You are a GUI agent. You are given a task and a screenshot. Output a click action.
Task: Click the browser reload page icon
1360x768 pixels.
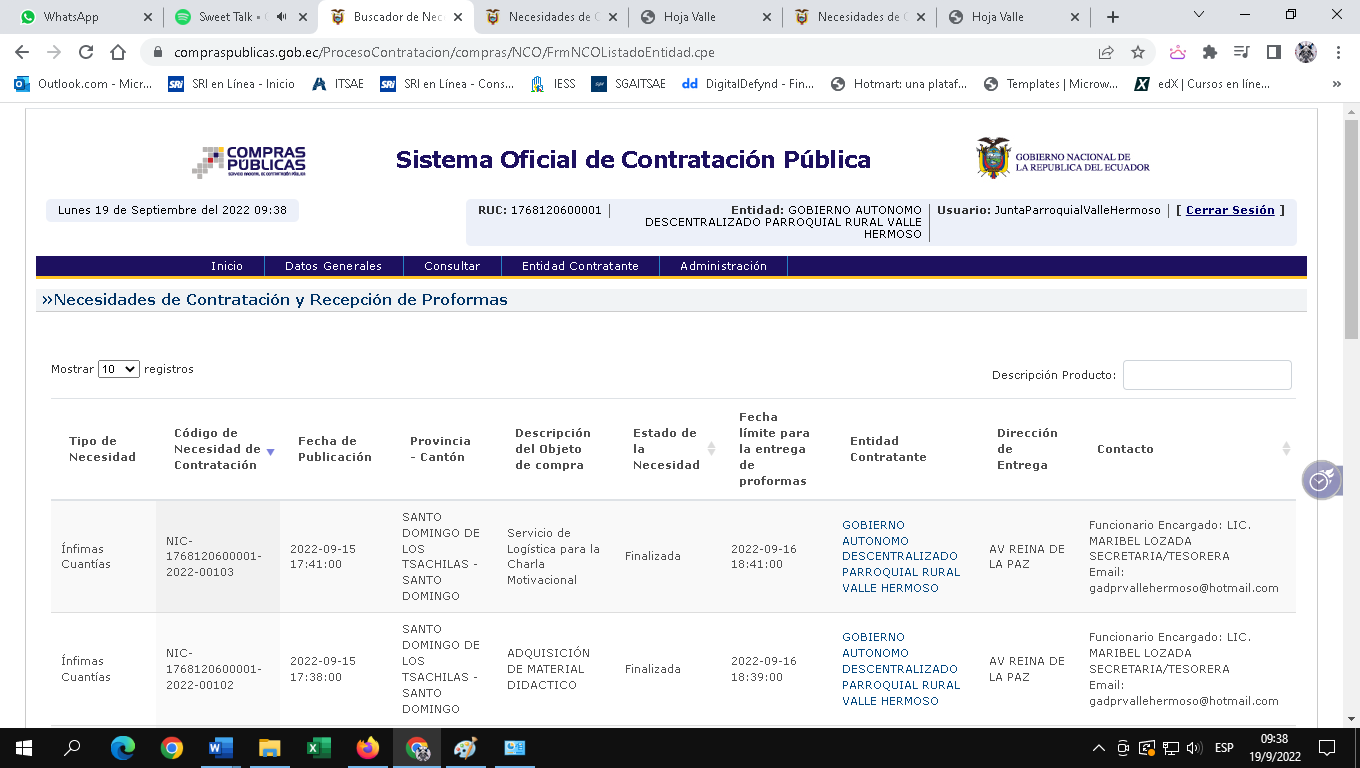tap(86, 53)
